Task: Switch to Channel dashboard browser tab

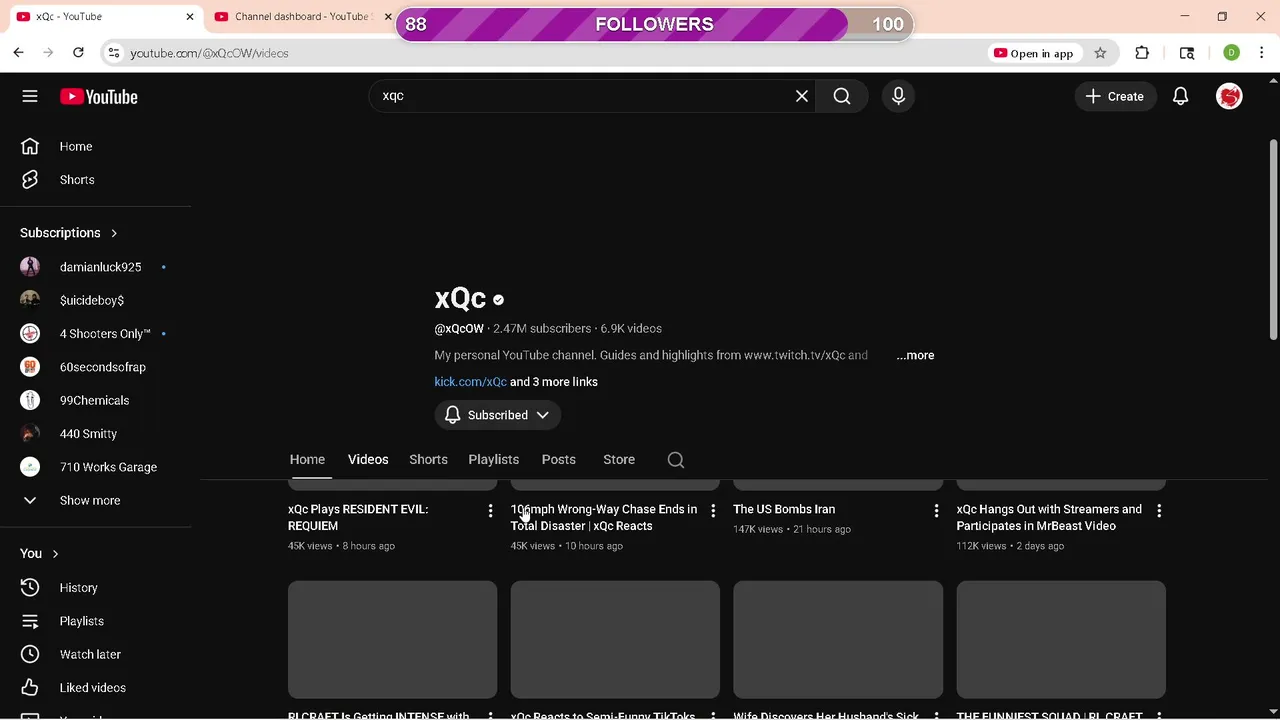Action: (x=300, y=16)
